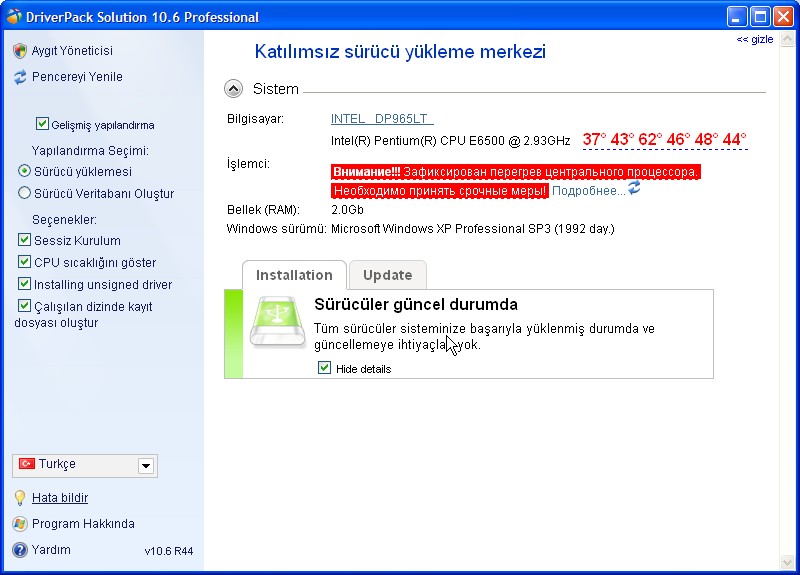Open the INTEL_DP965LT computer link
800x575 pixels.
click(x=382, y=119)
